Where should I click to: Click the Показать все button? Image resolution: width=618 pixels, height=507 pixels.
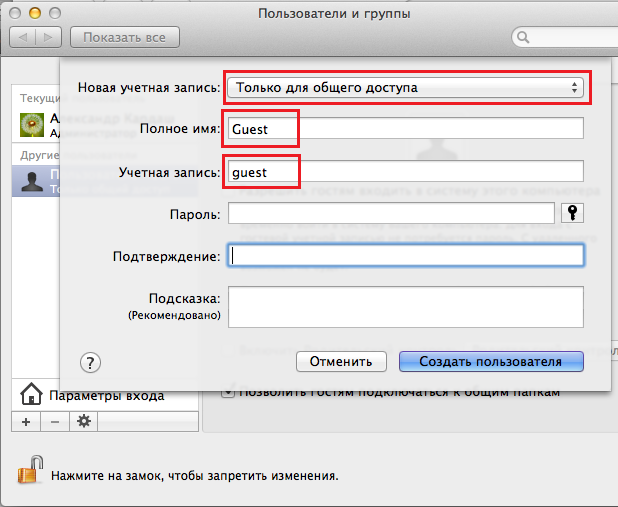[x=125, y=37]
